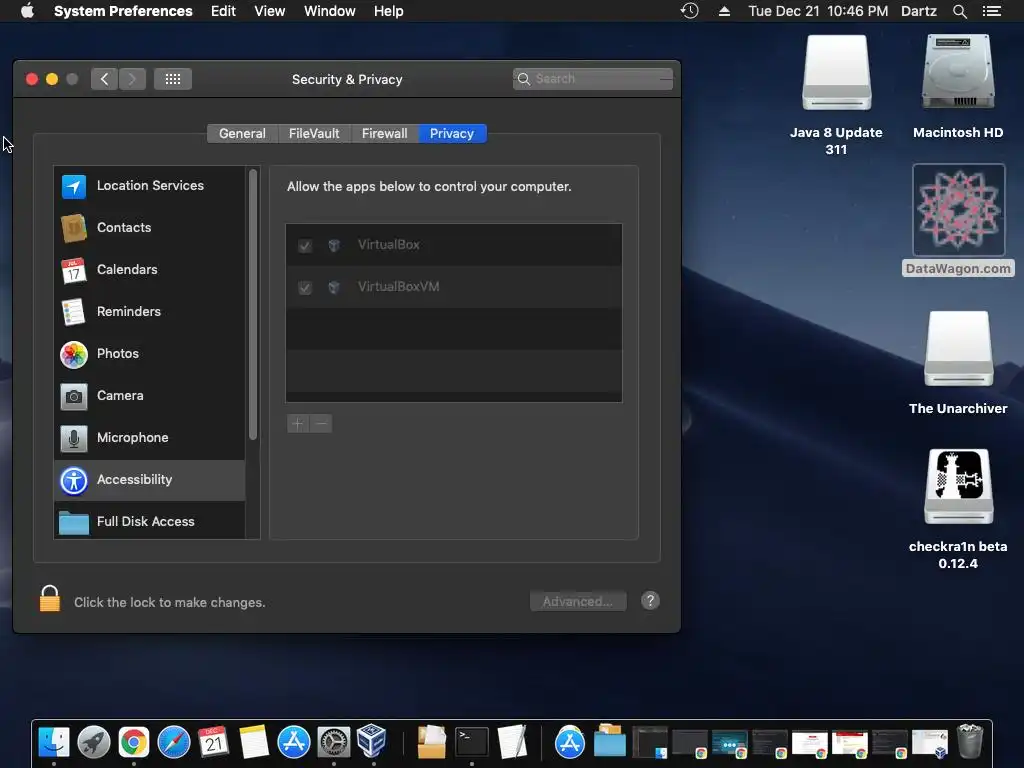Launch Launchpad rocket icon in Dock
Image resolution: width=1024 pixels, height=768 pixels.
(x=94, y=743)
